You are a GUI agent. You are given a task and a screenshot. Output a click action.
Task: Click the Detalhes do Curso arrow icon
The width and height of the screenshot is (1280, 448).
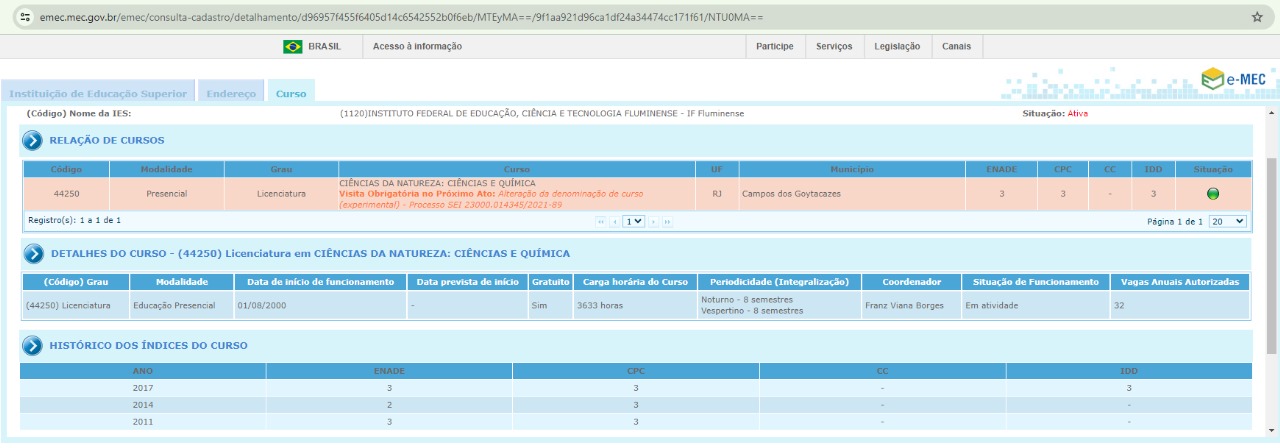click(x=33, y=254)
